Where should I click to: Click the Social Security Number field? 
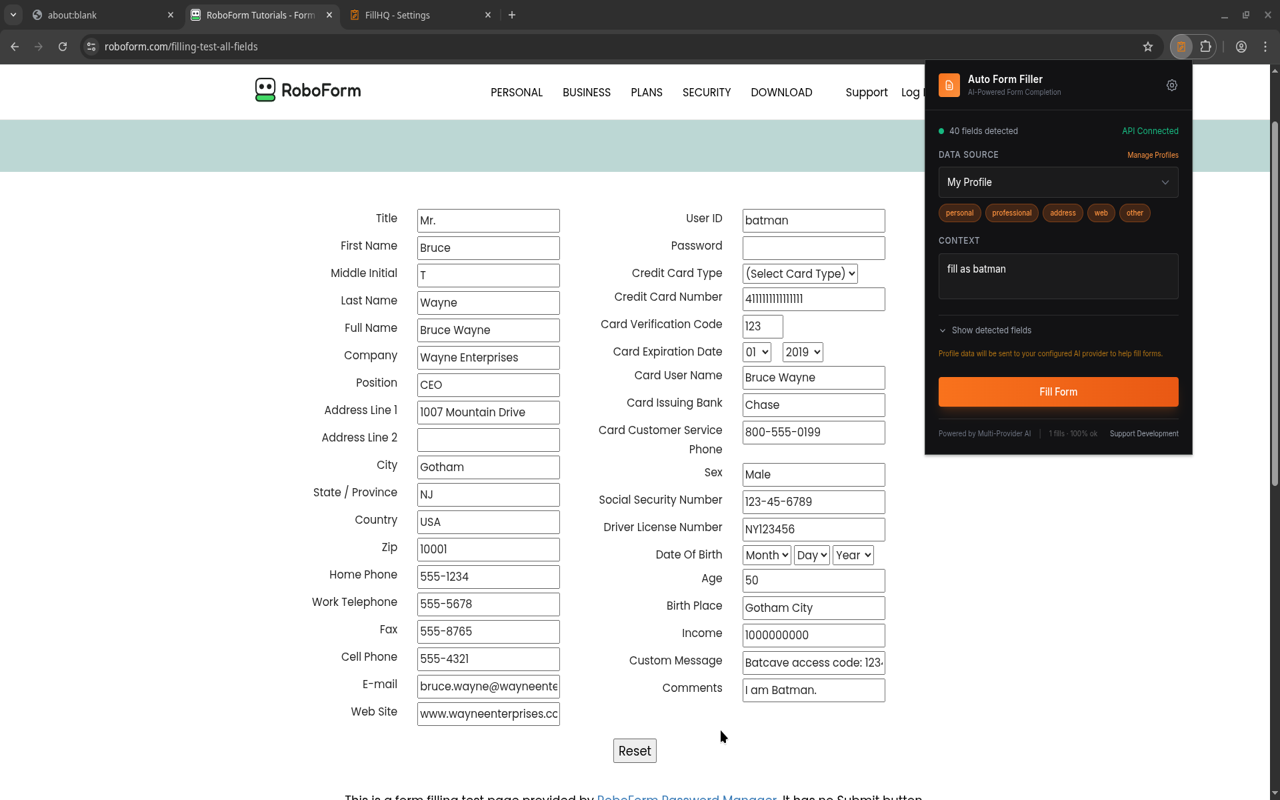pyautogui.click(x=813, y=502)
